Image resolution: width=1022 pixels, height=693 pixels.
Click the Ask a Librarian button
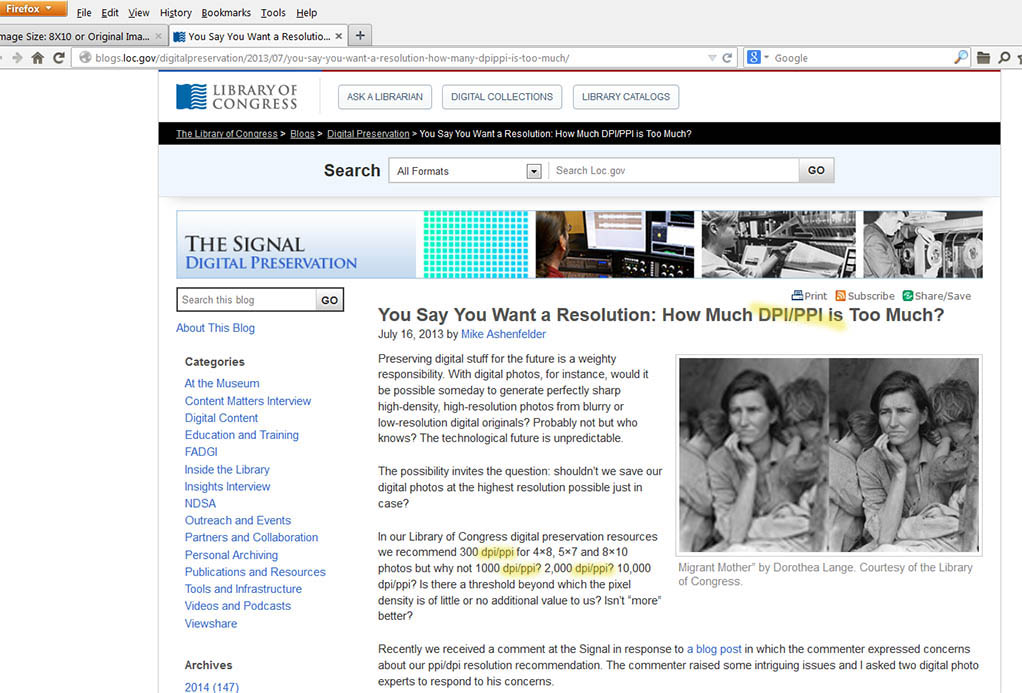pos(385,96)
